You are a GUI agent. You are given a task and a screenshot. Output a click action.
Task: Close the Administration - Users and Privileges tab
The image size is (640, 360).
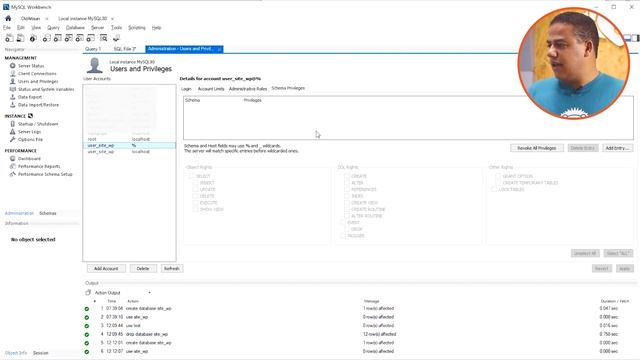(x=219, y=49)
